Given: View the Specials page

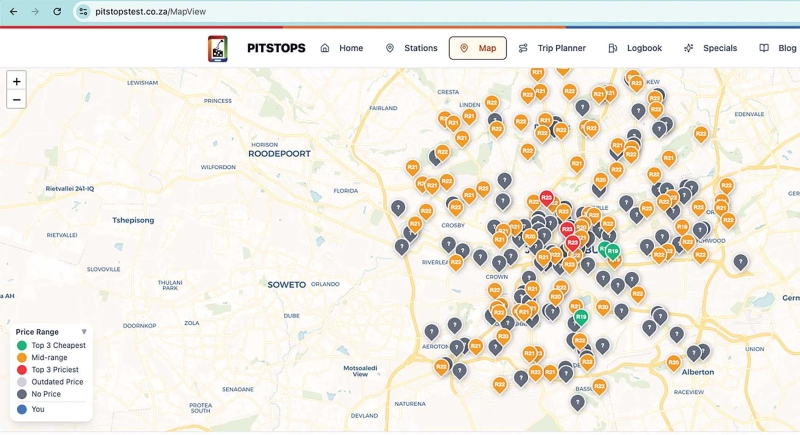Looking at the screenshot, I should (710, 48).
